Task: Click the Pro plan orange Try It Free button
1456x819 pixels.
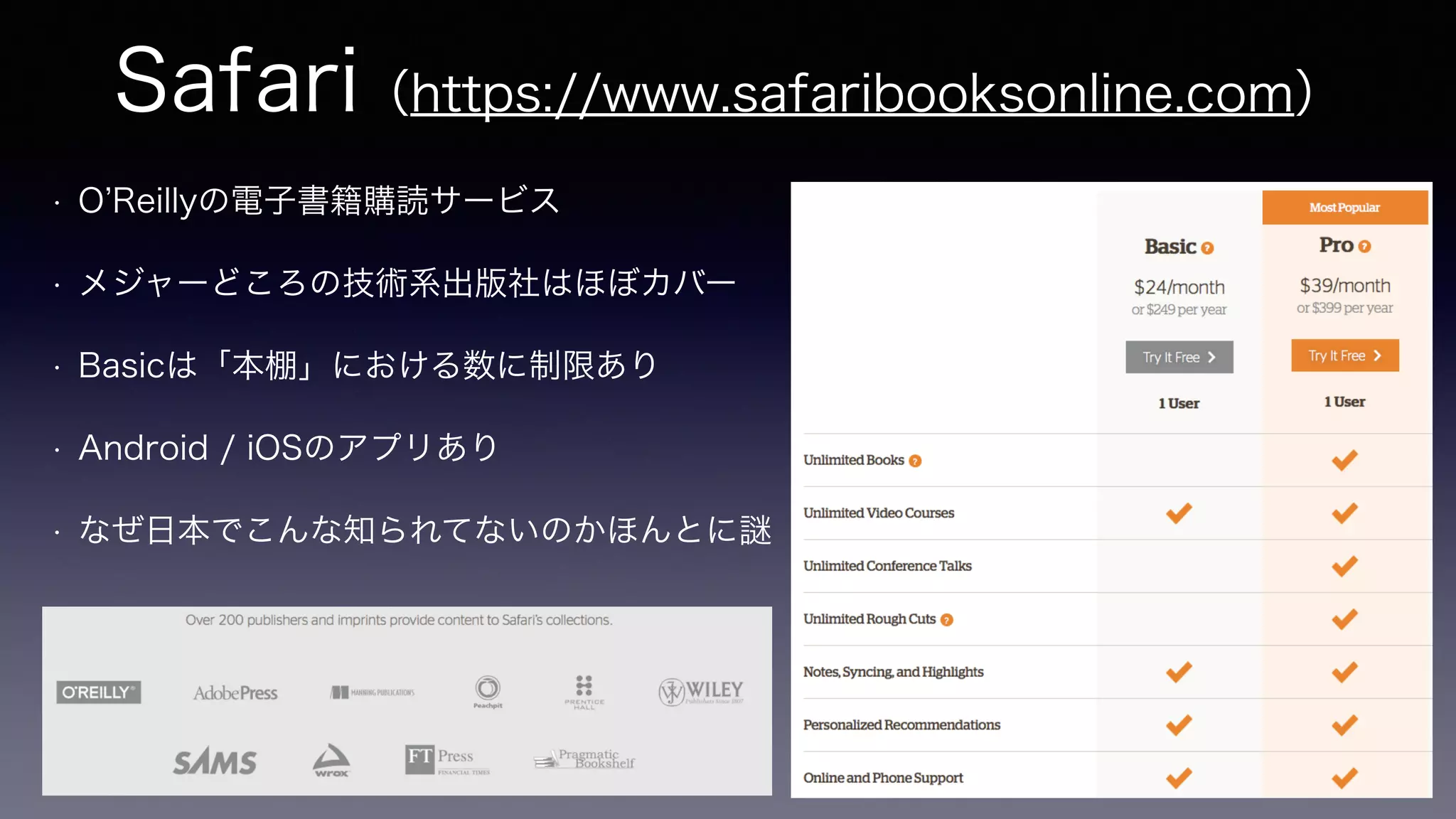Action: tap(1344, 355)
